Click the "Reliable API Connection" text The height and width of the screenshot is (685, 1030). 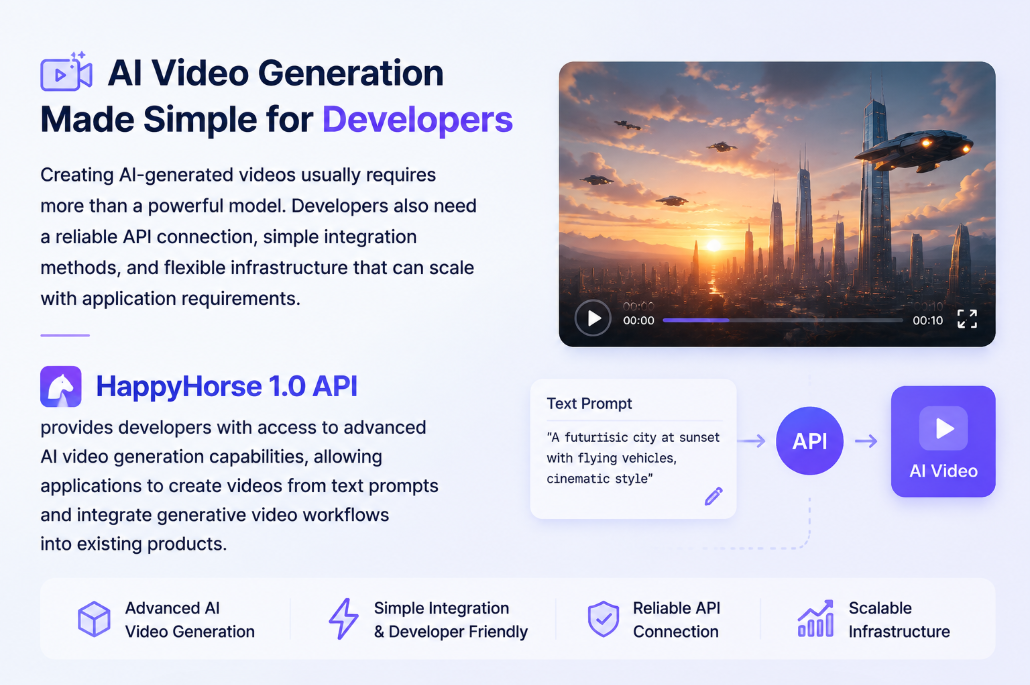(677, 619)
